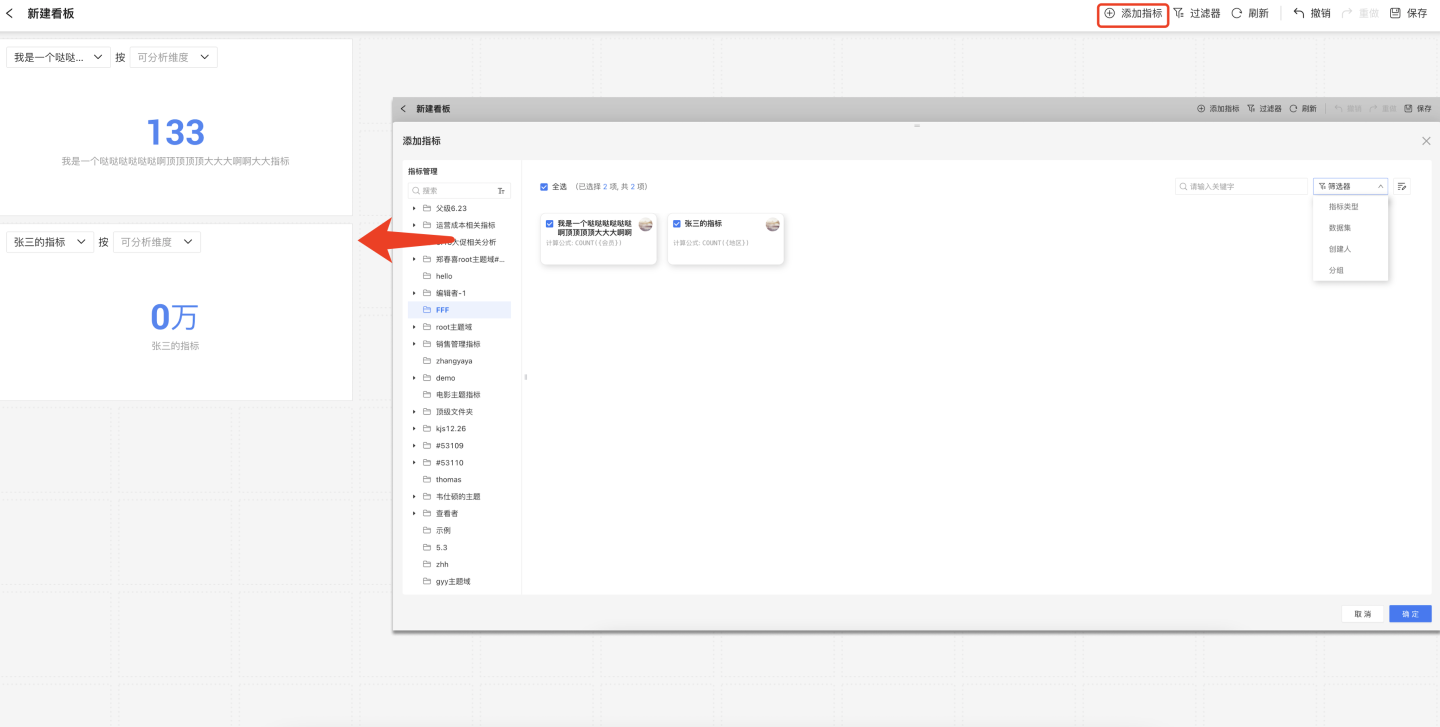Open the first card's 可分析维度 dropdown
The image size is (1440, 727).
point(173,58)
